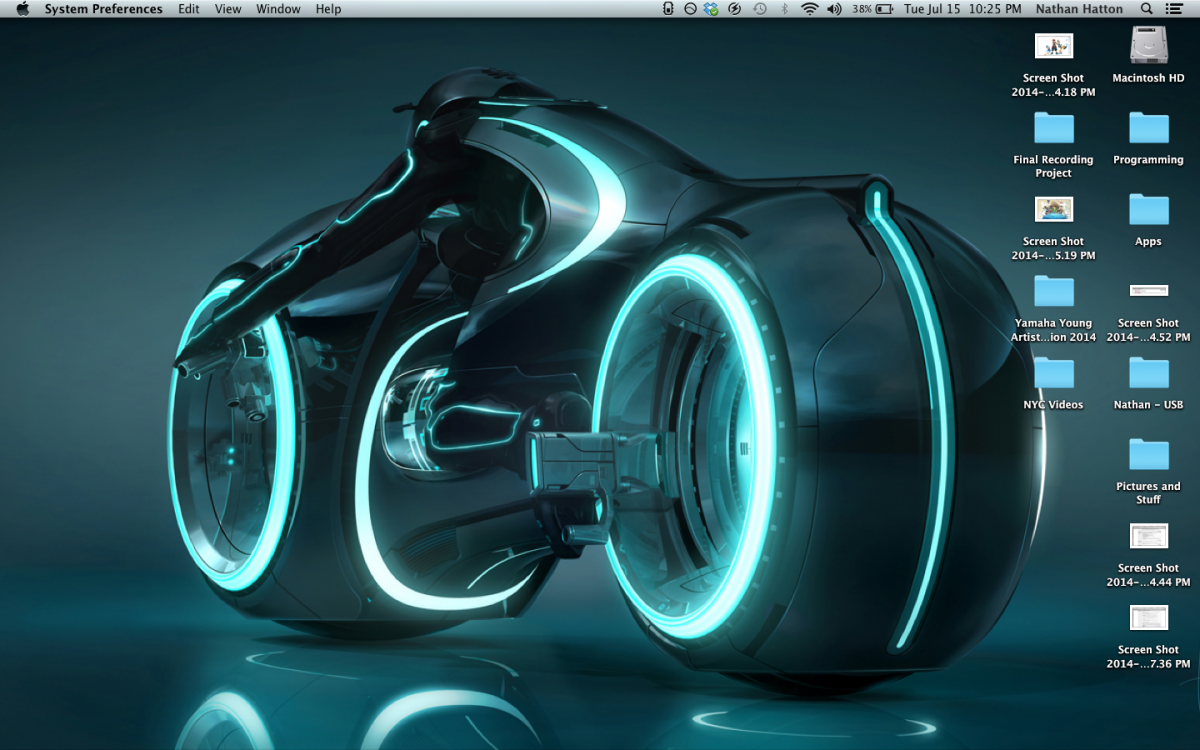This screenshot has height=750, width=1200.
Task: Open the System Preferences menu
Action: 103,9
